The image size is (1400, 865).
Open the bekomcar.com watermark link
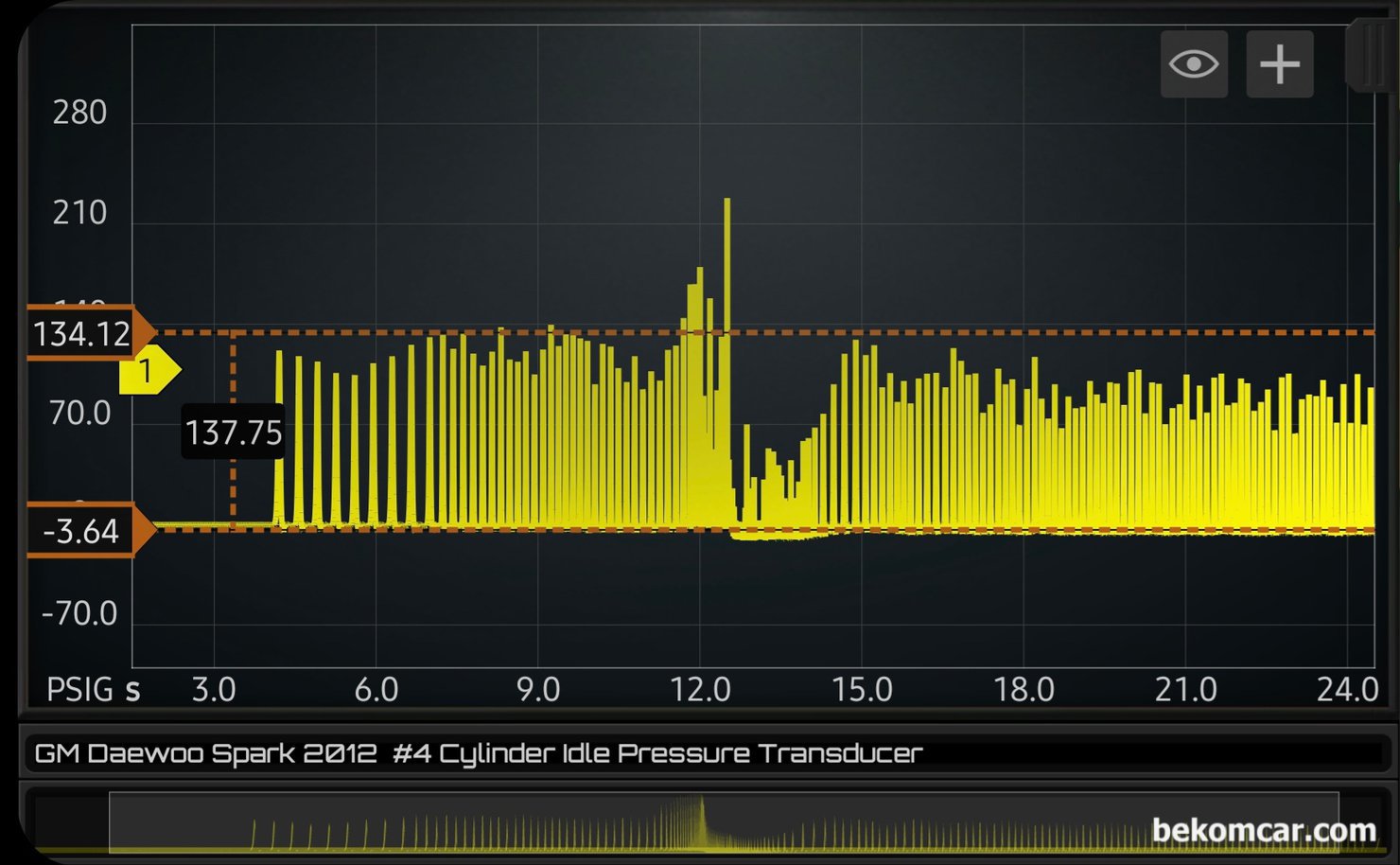[x=1263, y=830]
